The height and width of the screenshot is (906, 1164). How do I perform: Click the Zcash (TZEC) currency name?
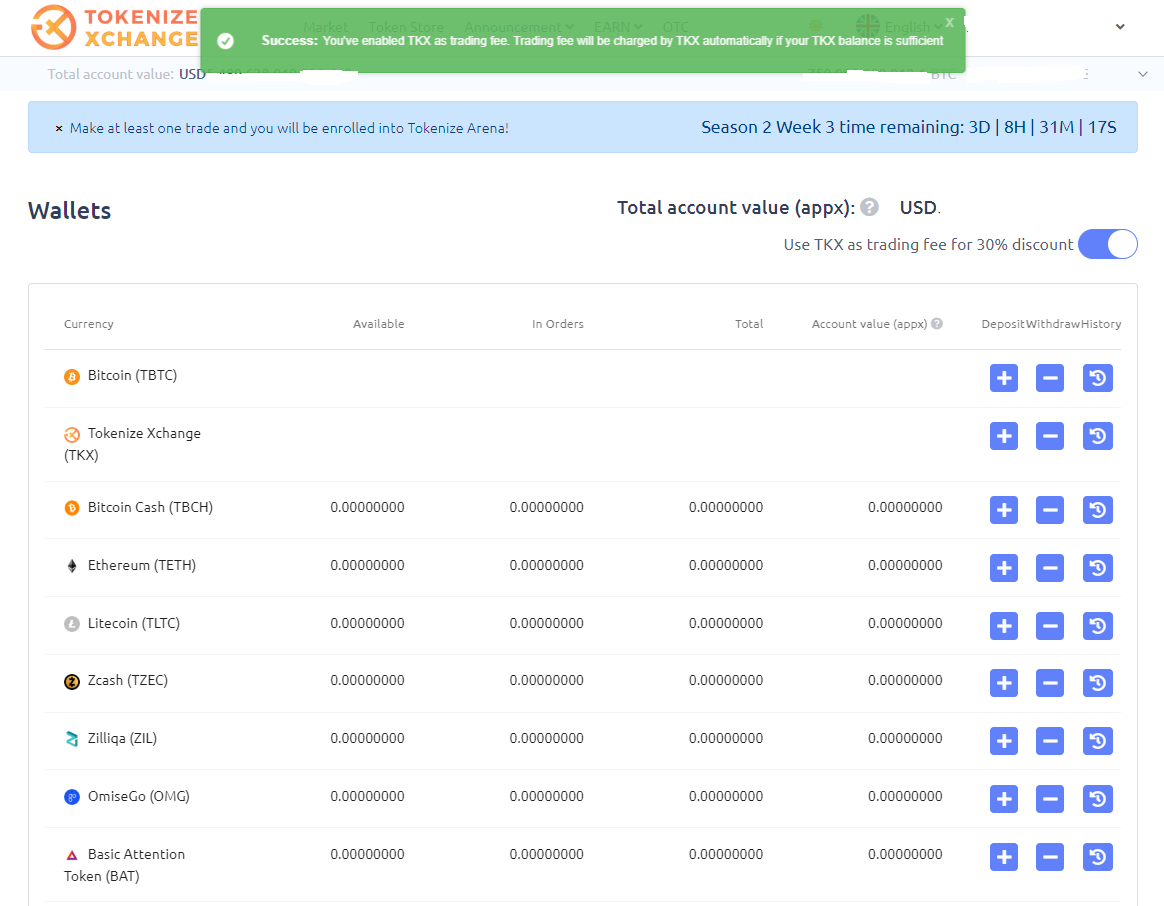128,680
